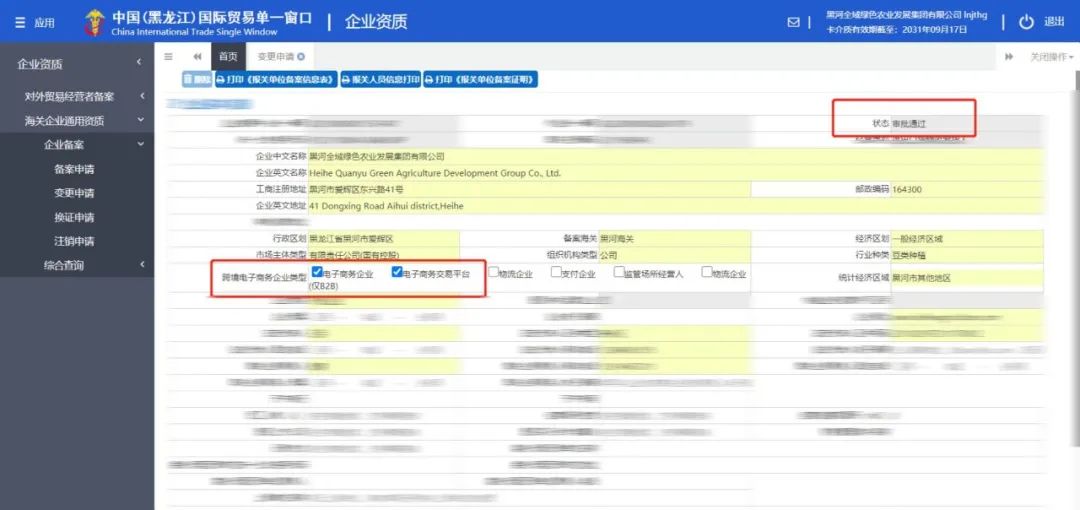
Task: Click the 企业中文名称 field
Action: [676, 156]
